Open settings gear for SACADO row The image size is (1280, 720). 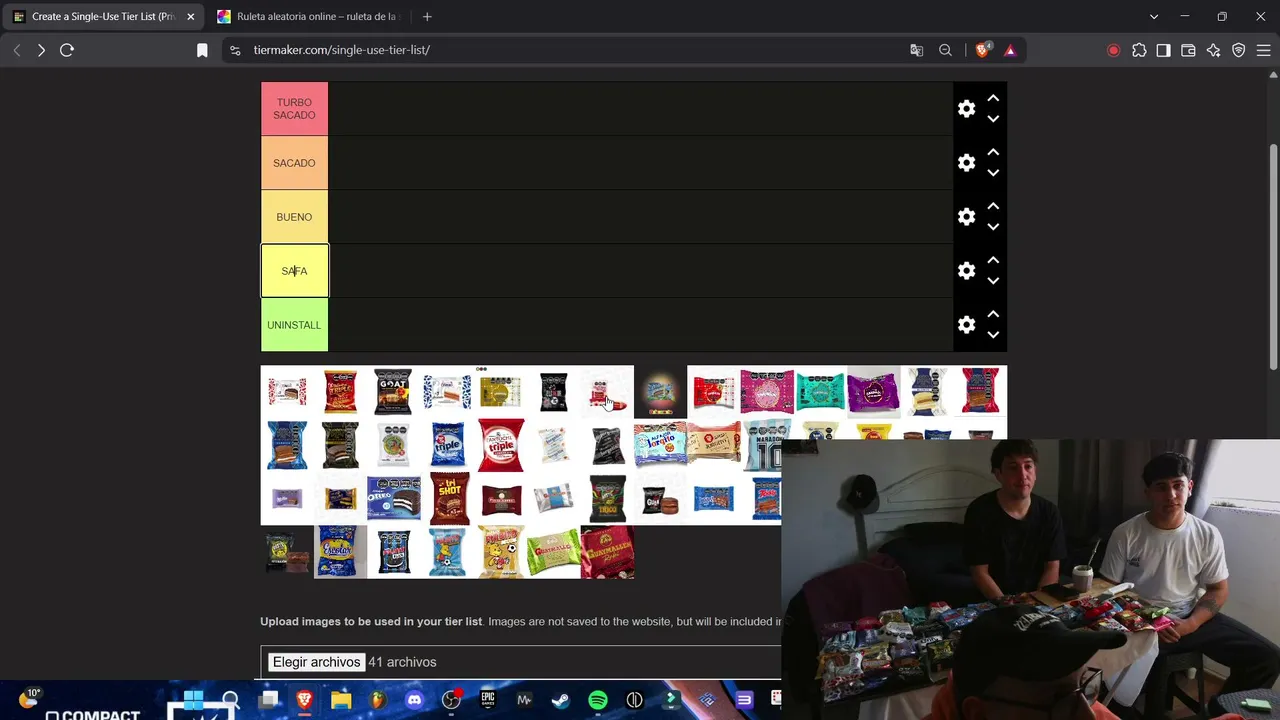(966, 163)
